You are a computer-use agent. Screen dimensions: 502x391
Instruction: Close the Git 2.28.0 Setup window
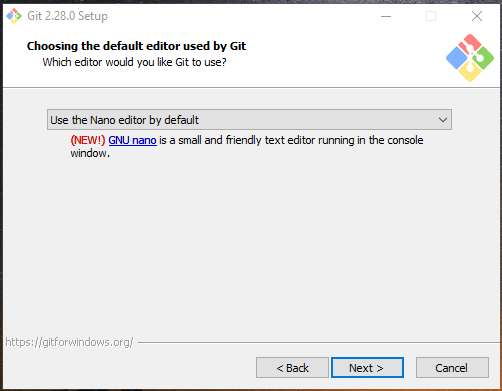click(x=477, y=16)
